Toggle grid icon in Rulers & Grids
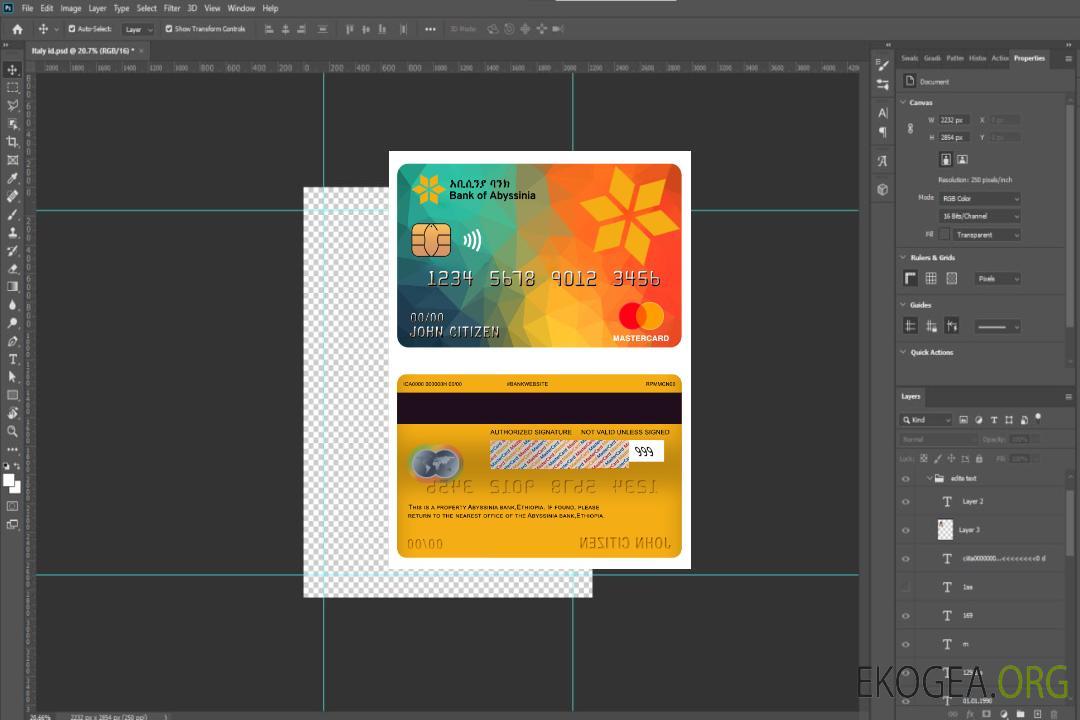 931,278
